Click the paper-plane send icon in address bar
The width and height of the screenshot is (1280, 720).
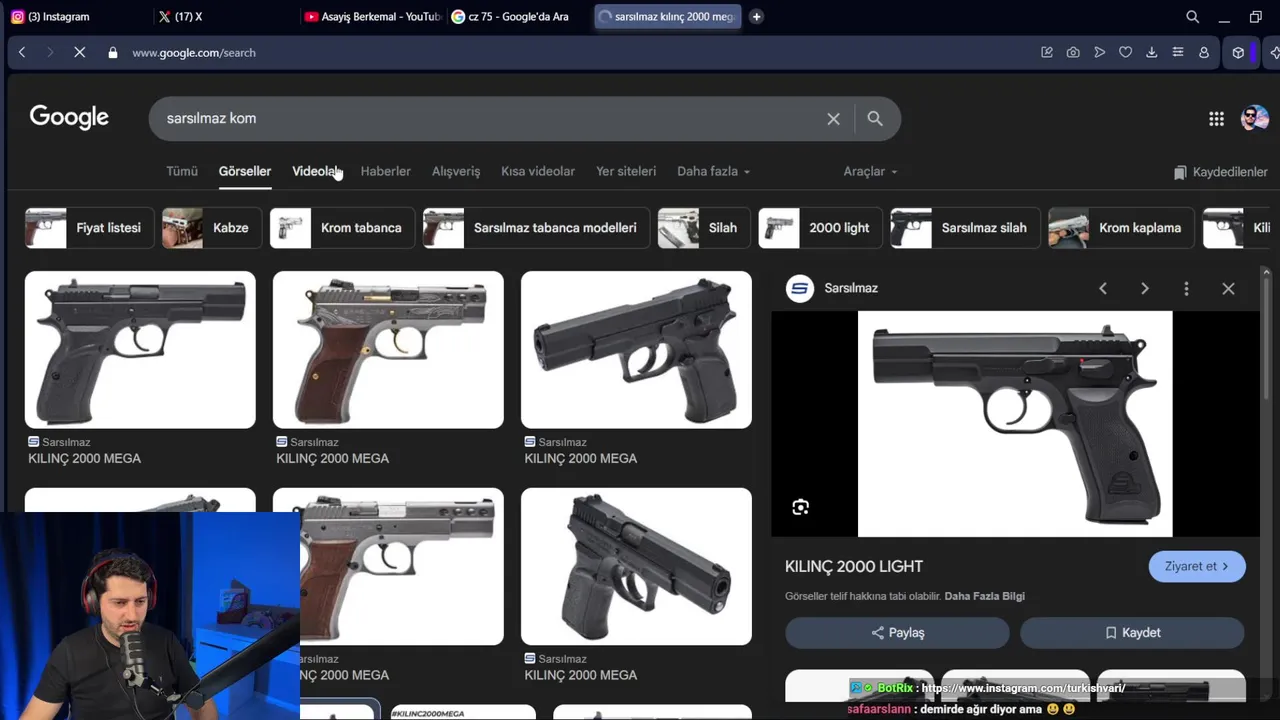pyautogui.click(x=1099, y=52)
